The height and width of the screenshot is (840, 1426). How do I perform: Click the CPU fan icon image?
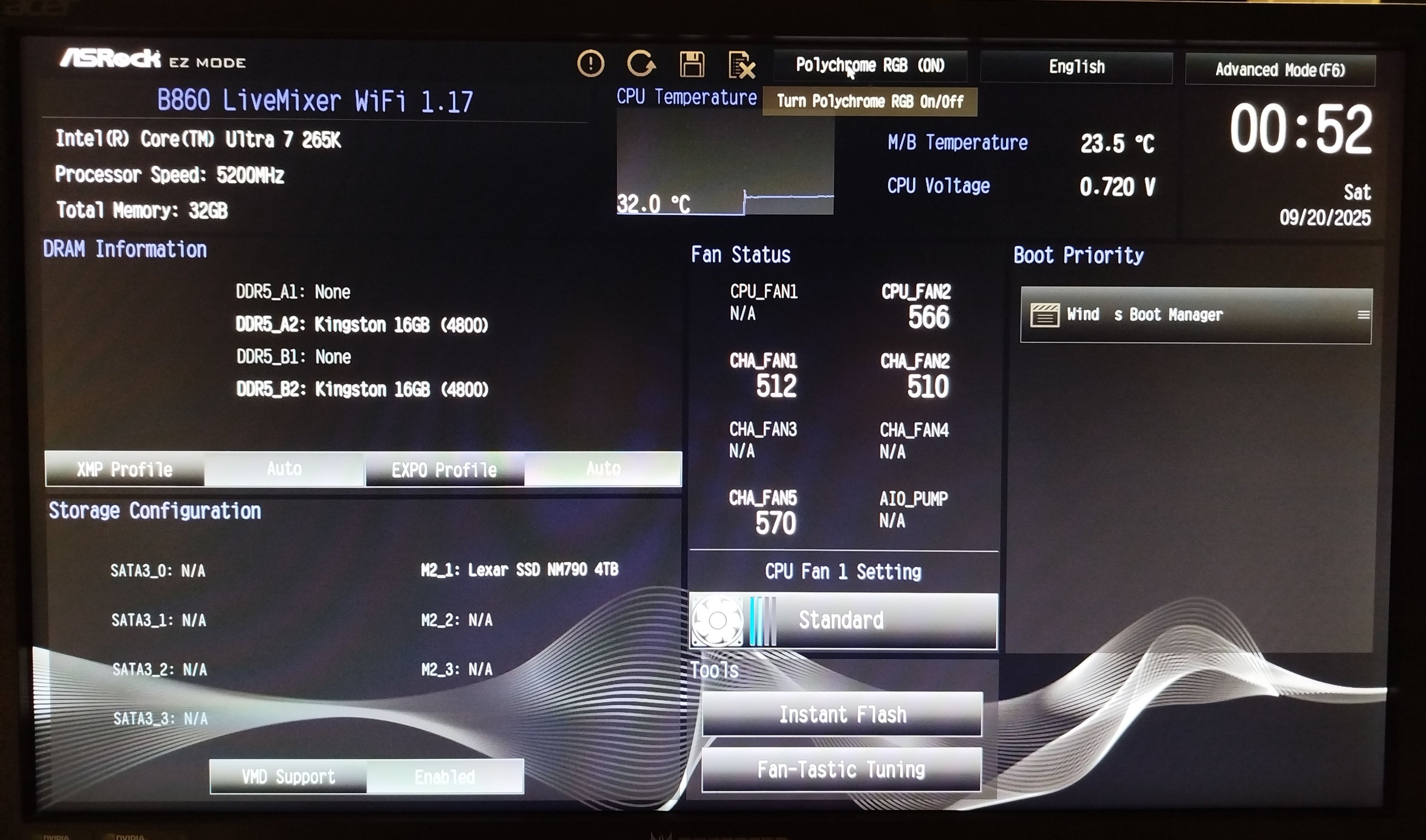click(x=717, y=620)
